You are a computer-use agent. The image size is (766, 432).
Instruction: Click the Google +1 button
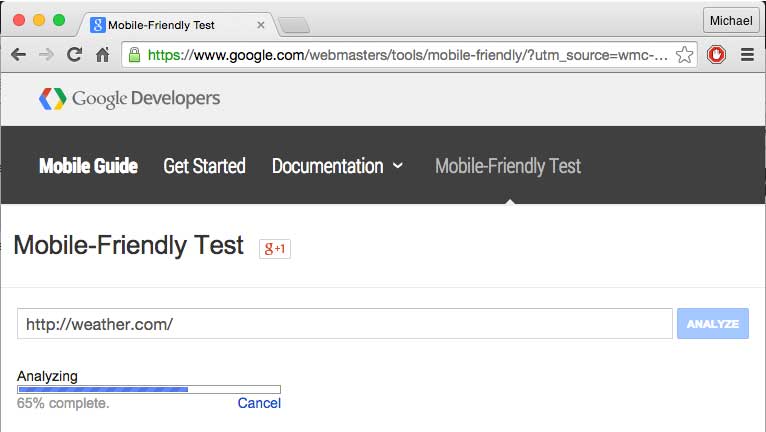[275, 248]
